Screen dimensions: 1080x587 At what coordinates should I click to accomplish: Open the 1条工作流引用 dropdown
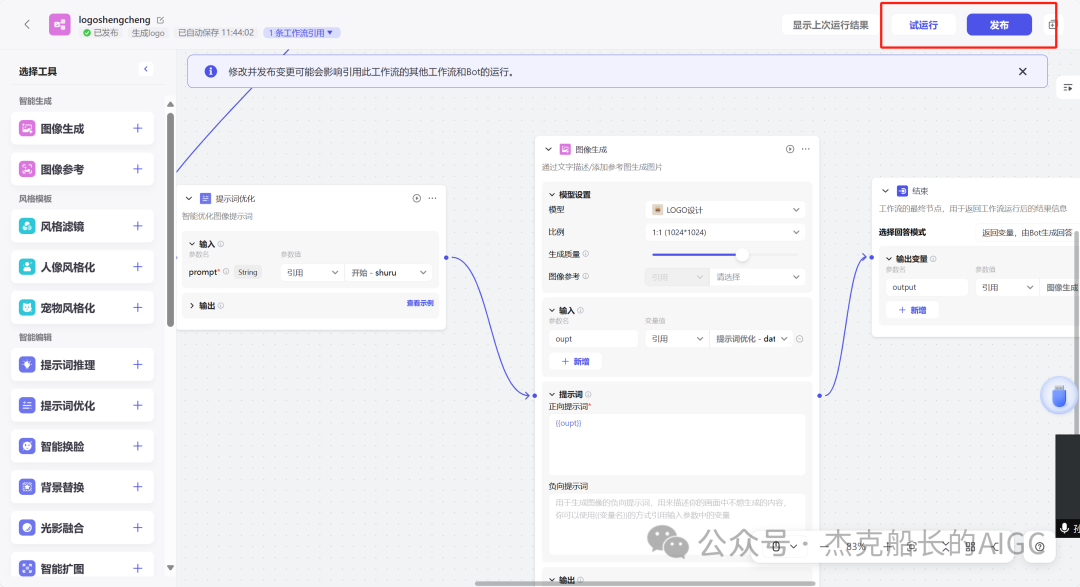[x=302, y=32]
